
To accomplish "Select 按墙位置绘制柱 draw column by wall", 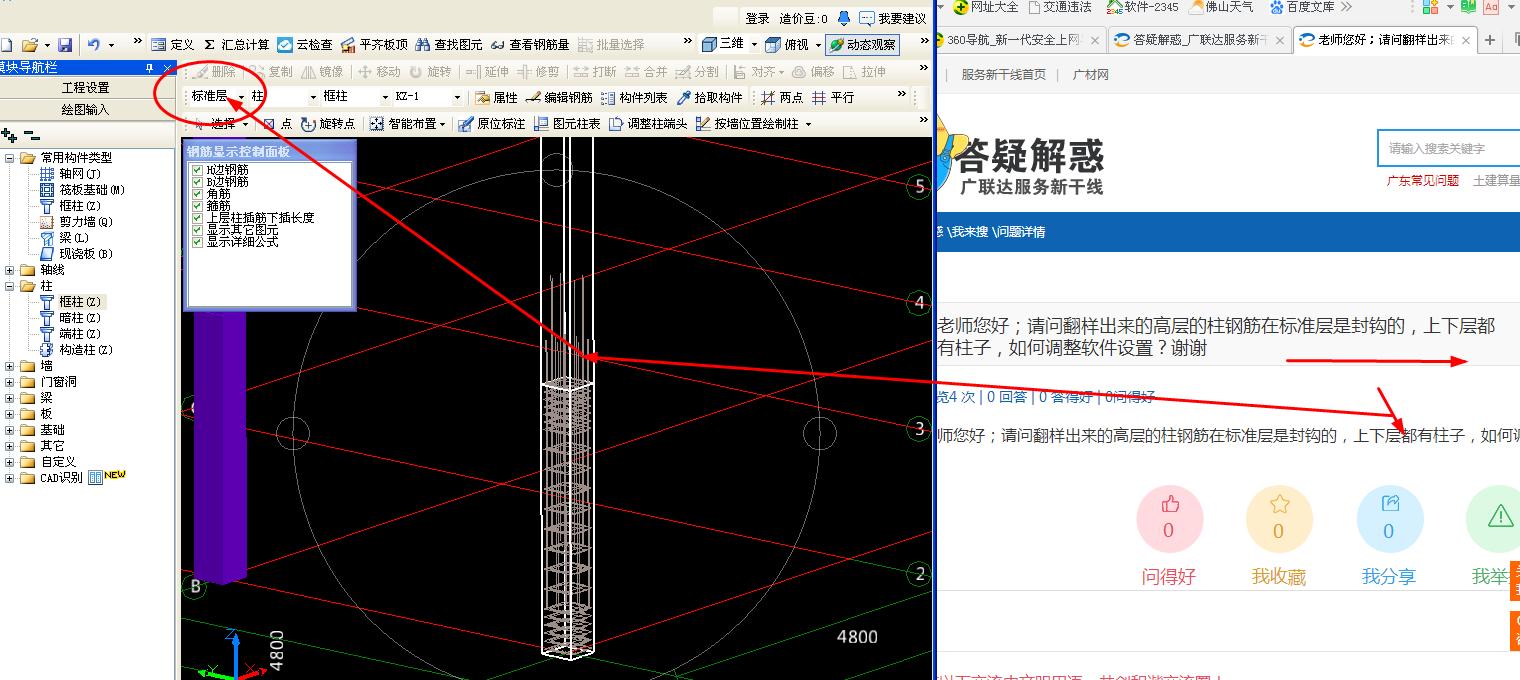I will click(x=747, y=124).
